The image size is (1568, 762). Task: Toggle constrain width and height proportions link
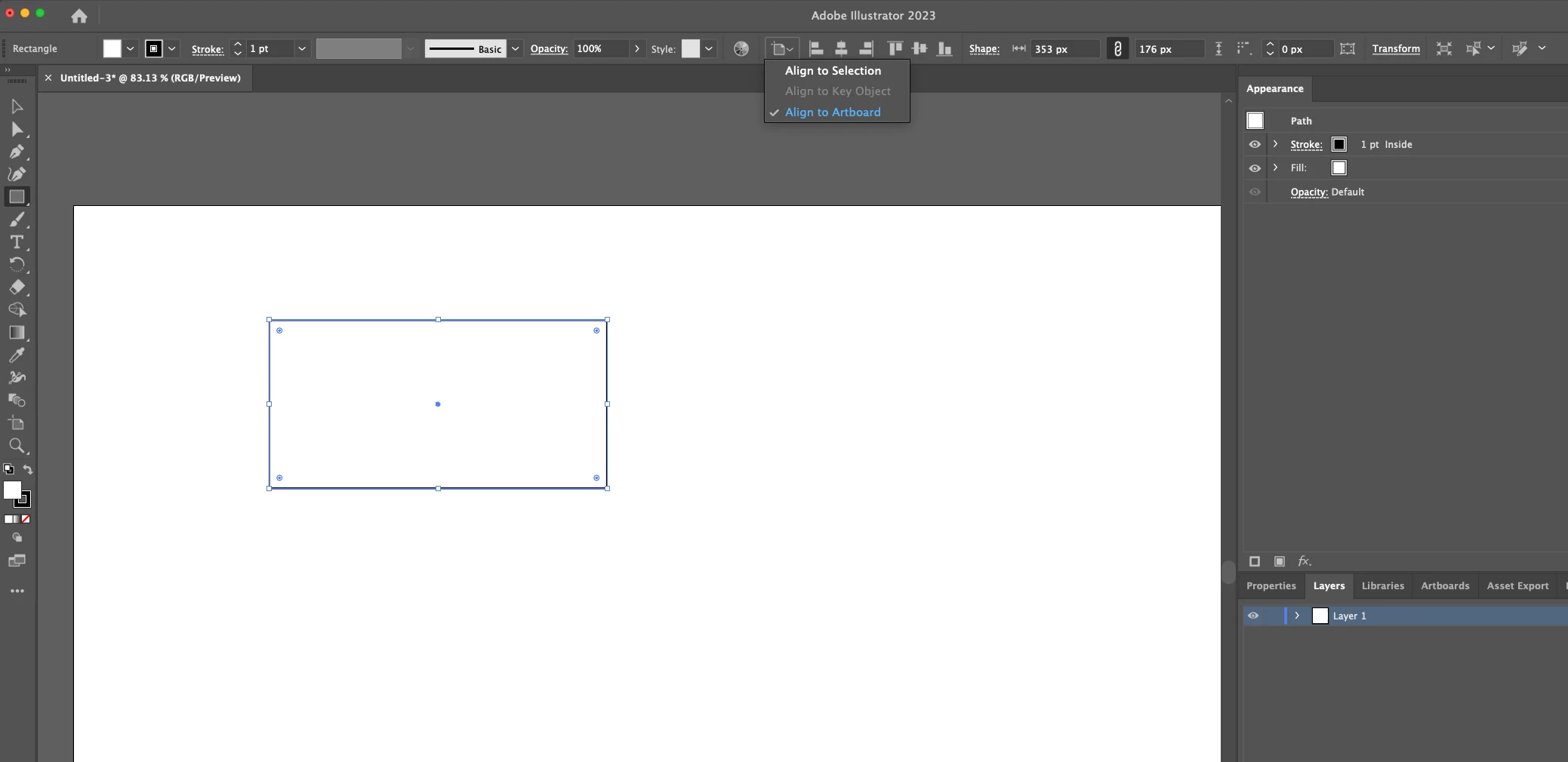[x=1118, y=48]
